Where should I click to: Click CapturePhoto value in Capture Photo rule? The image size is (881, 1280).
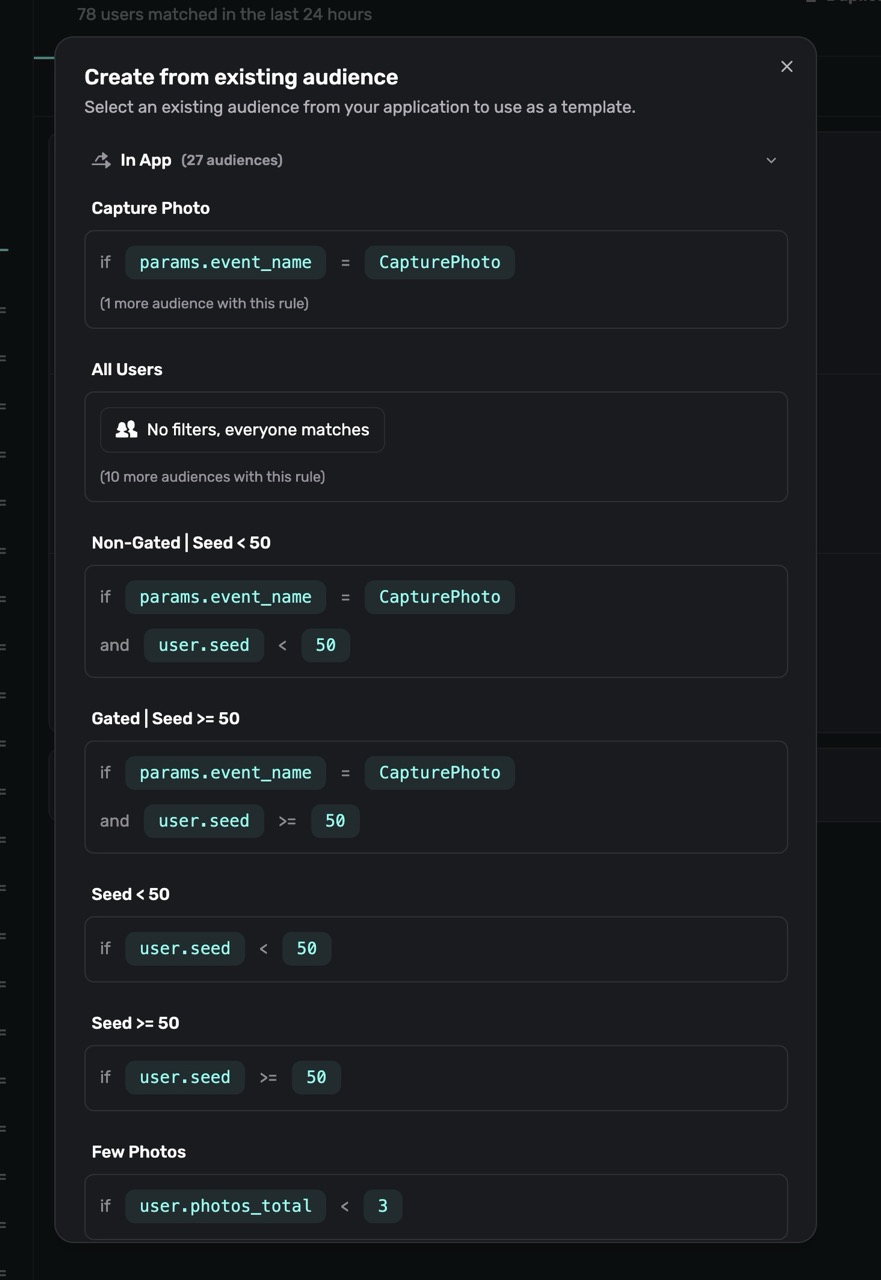click(440, 262)
